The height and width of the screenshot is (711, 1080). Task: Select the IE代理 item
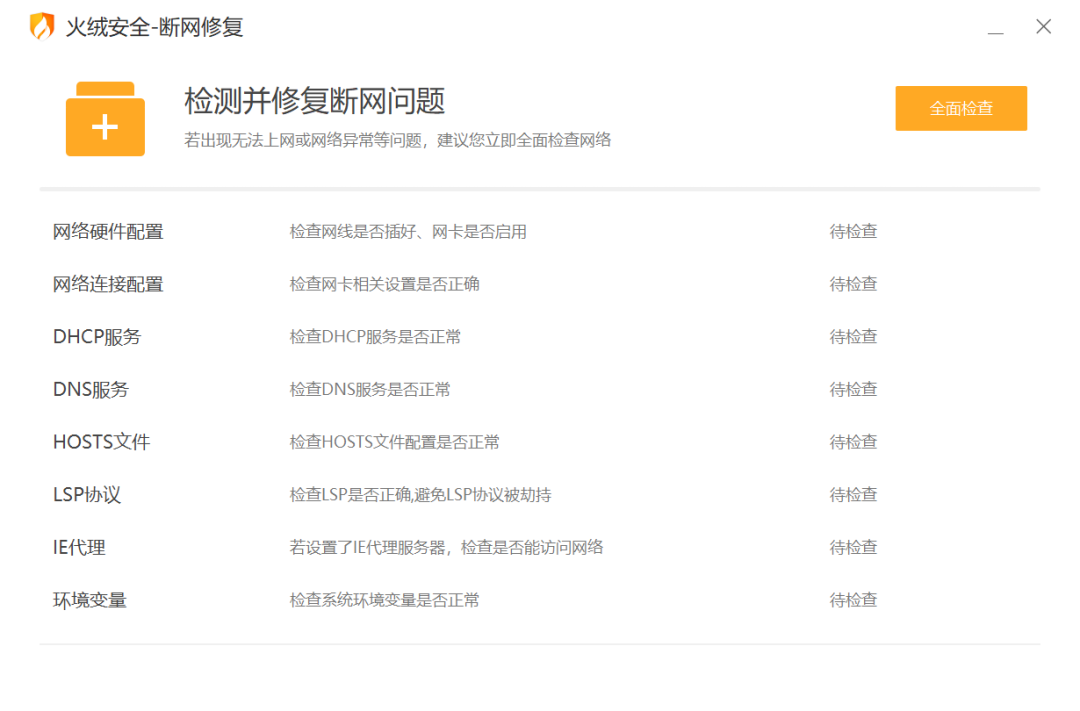(x=79, y=548)
